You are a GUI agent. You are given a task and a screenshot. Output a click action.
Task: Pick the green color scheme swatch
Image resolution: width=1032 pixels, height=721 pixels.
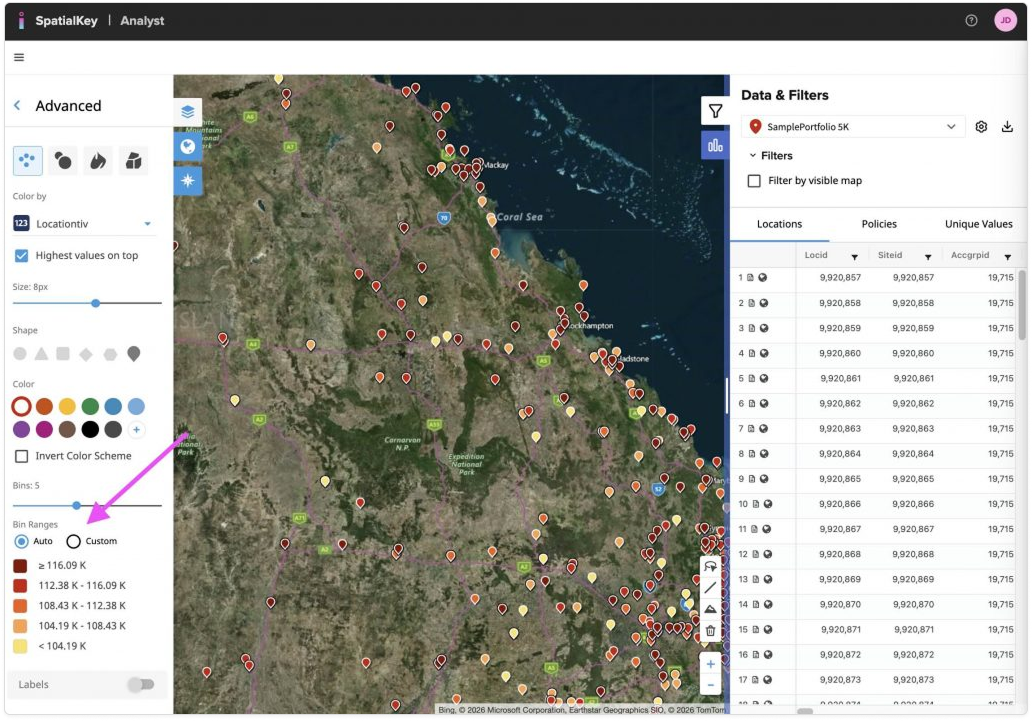[90, 406]
